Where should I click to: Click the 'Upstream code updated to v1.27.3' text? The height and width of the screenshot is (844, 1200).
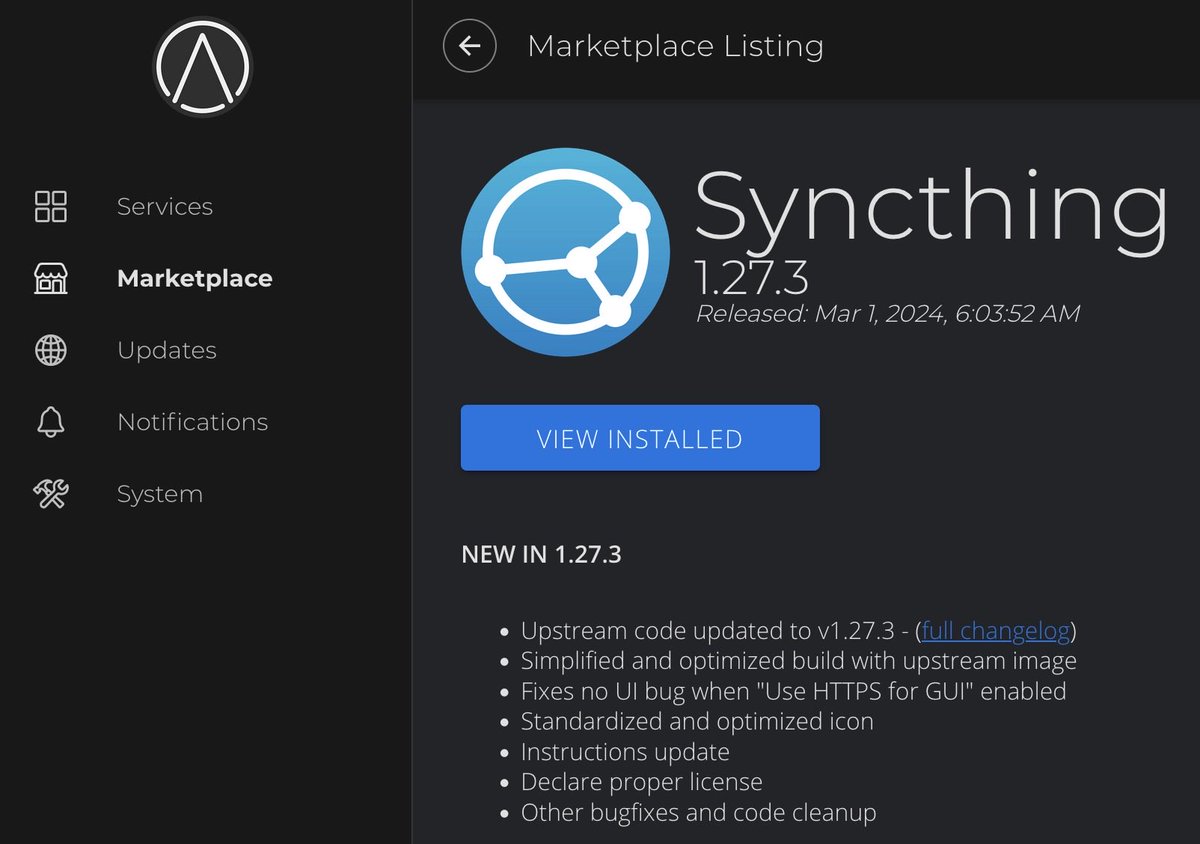point(708,631)
